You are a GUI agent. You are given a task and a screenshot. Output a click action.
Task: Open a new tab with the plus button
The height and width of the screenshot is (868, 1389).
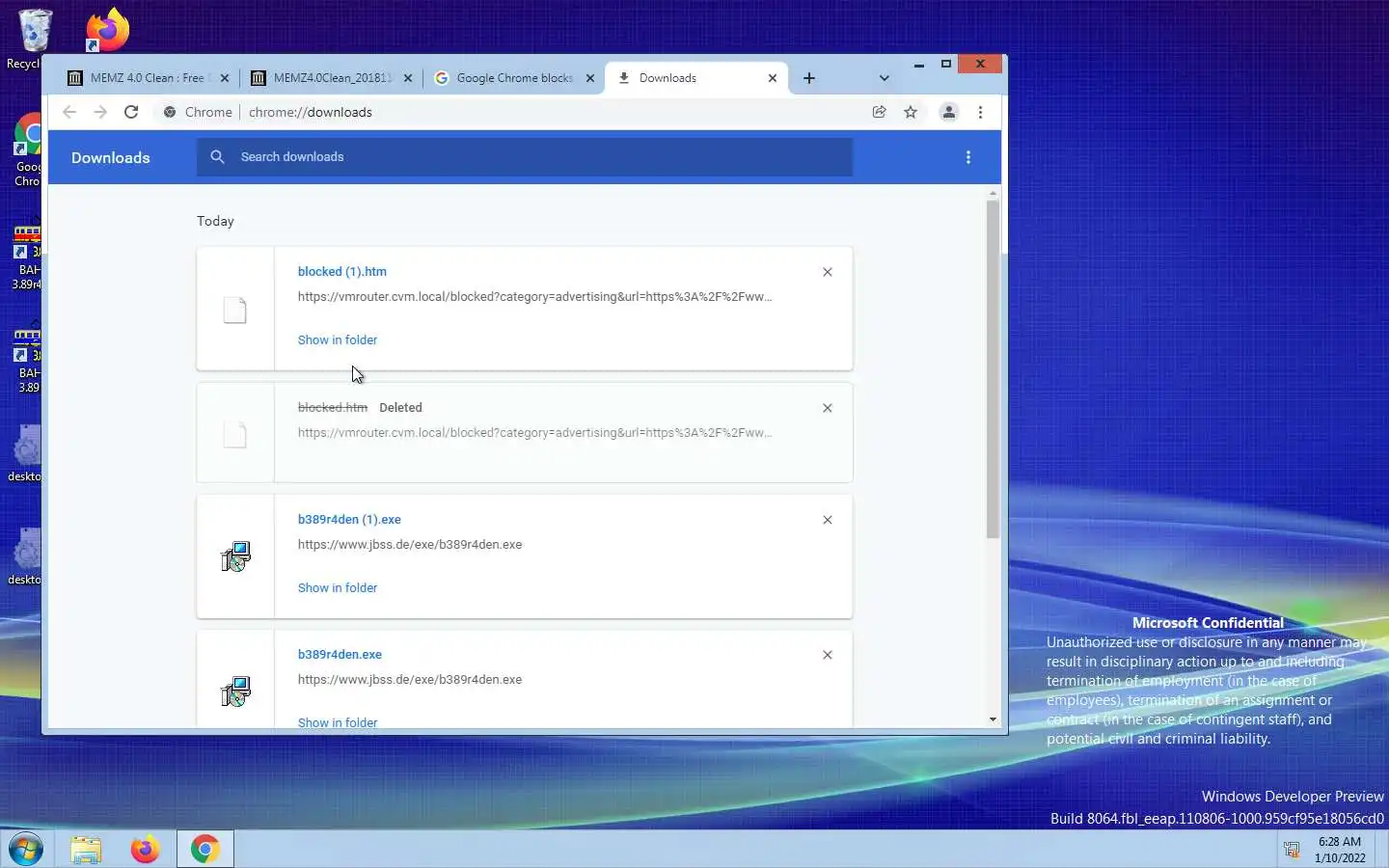click(809, 78)
